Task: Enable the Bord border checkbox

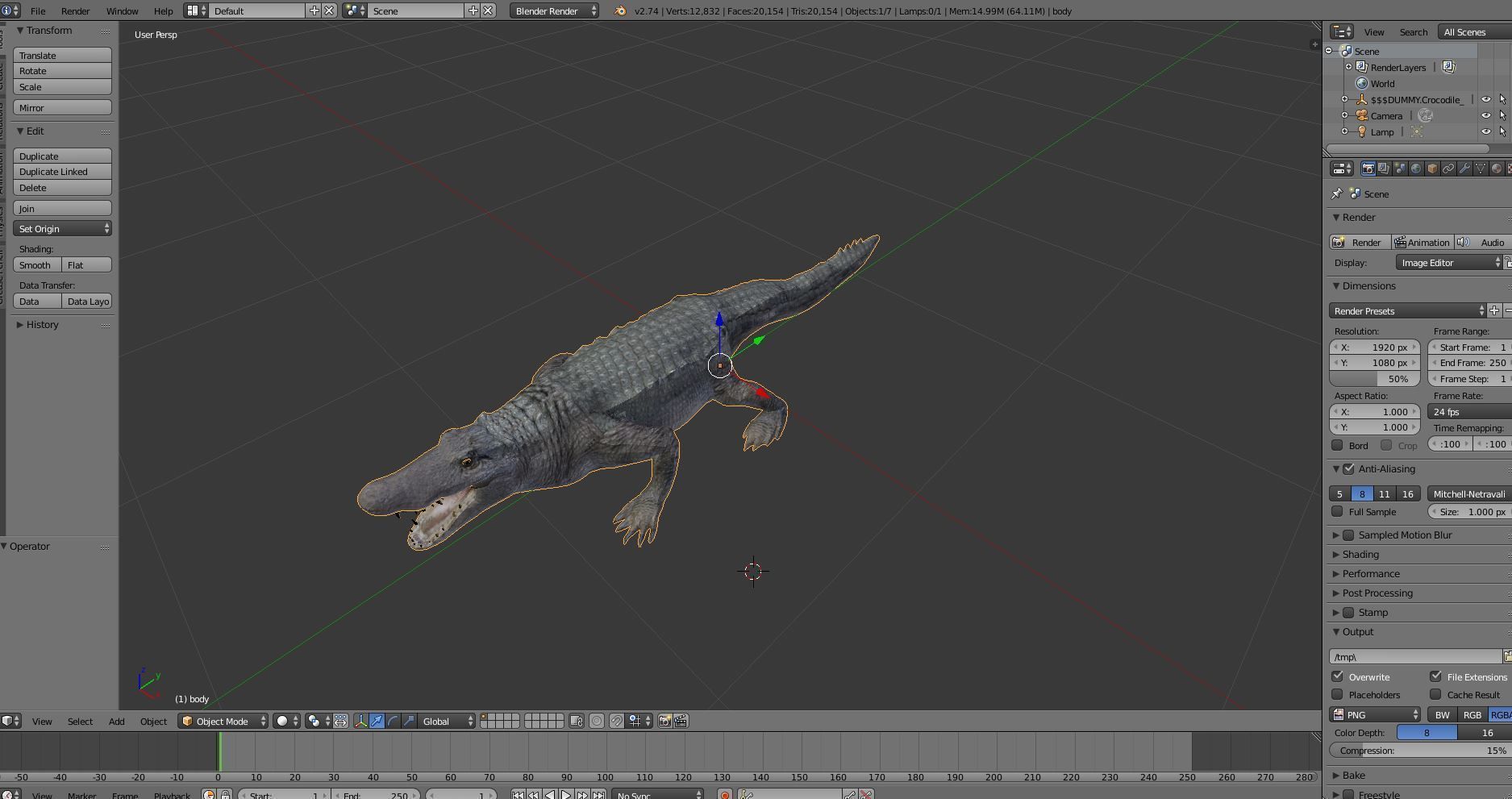Action: [x=1337, y=445]
